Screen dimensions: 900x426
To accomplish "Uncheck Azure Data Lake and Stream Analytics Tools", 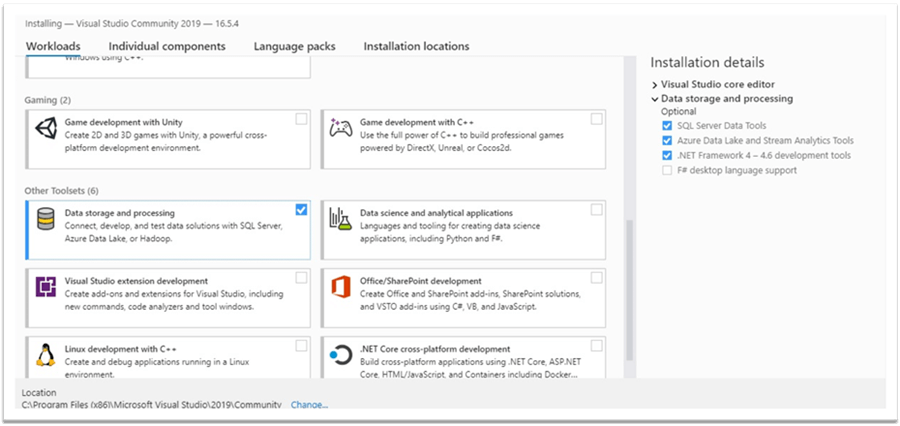I will 667,141.
